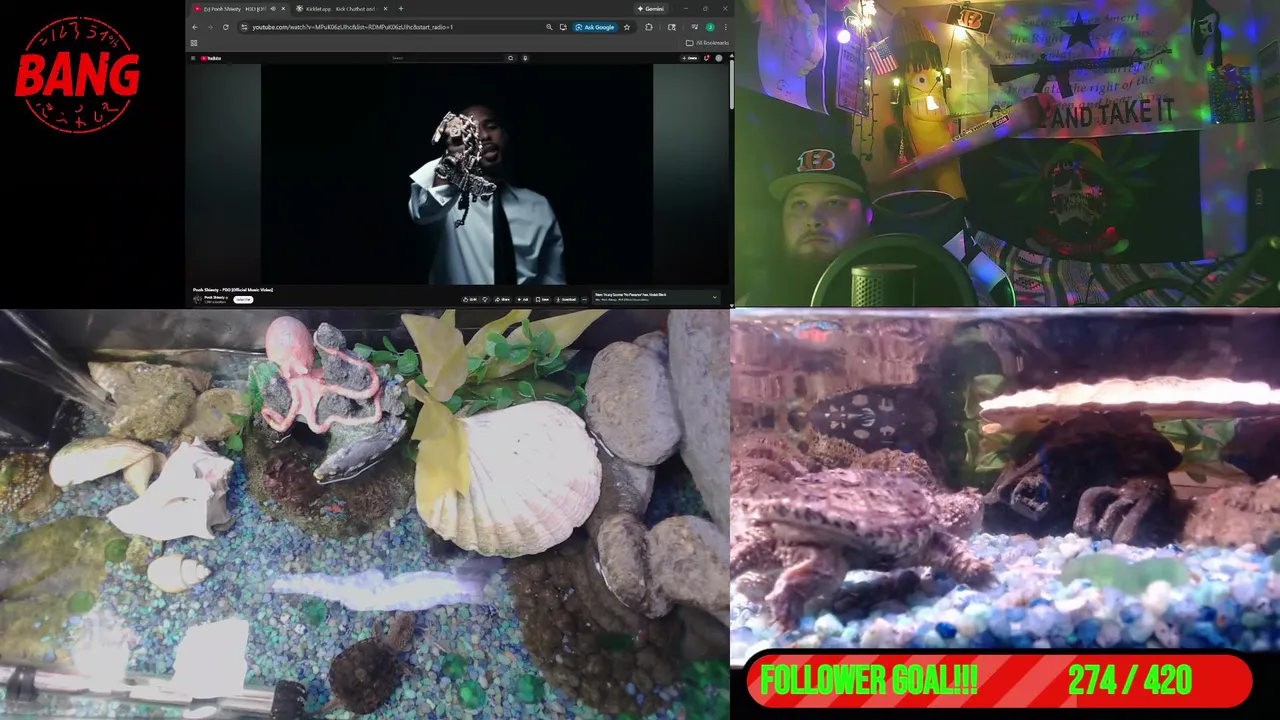Mute the Pooh Shiesty tab audio icon

coord(273,9)
